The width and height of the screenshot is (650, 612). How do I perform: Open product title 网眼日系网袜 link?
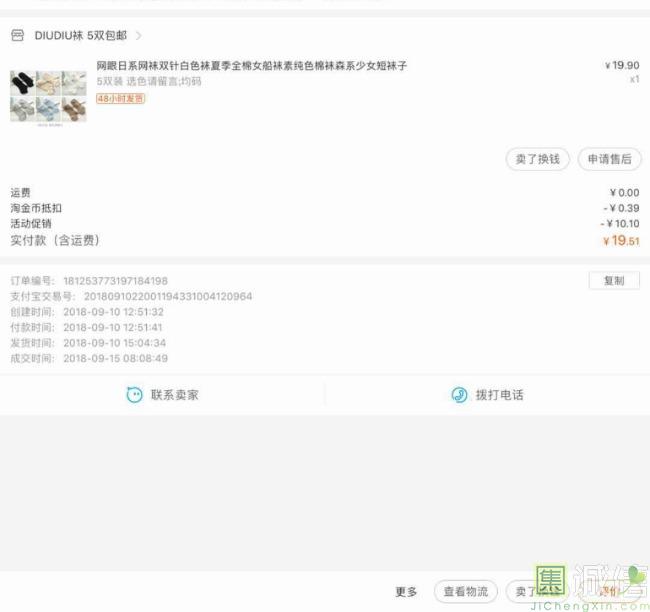252,66
